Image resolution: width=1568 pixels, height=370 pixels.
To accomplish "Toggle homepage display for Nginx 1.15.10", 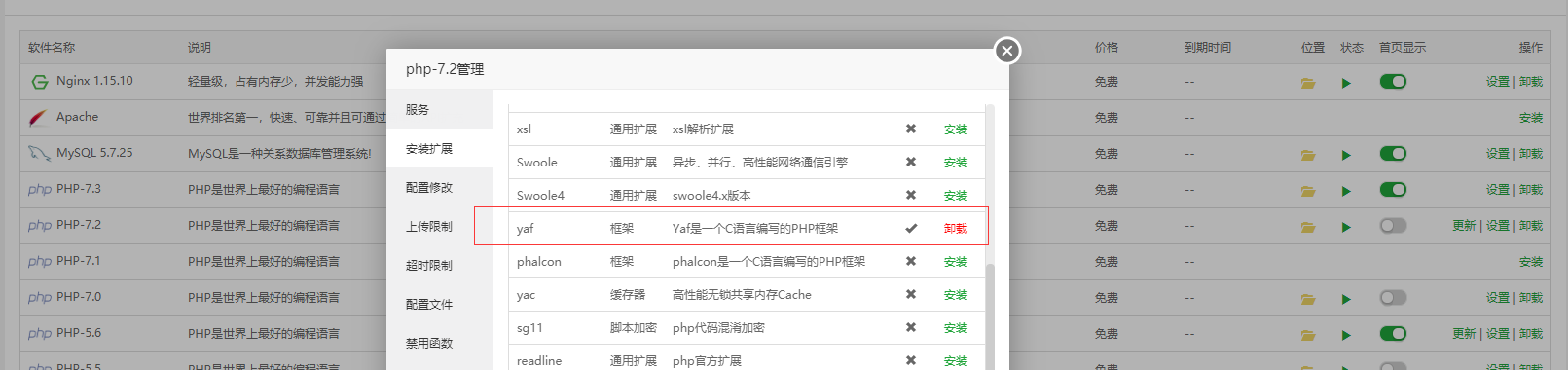I will [1393, 81].
